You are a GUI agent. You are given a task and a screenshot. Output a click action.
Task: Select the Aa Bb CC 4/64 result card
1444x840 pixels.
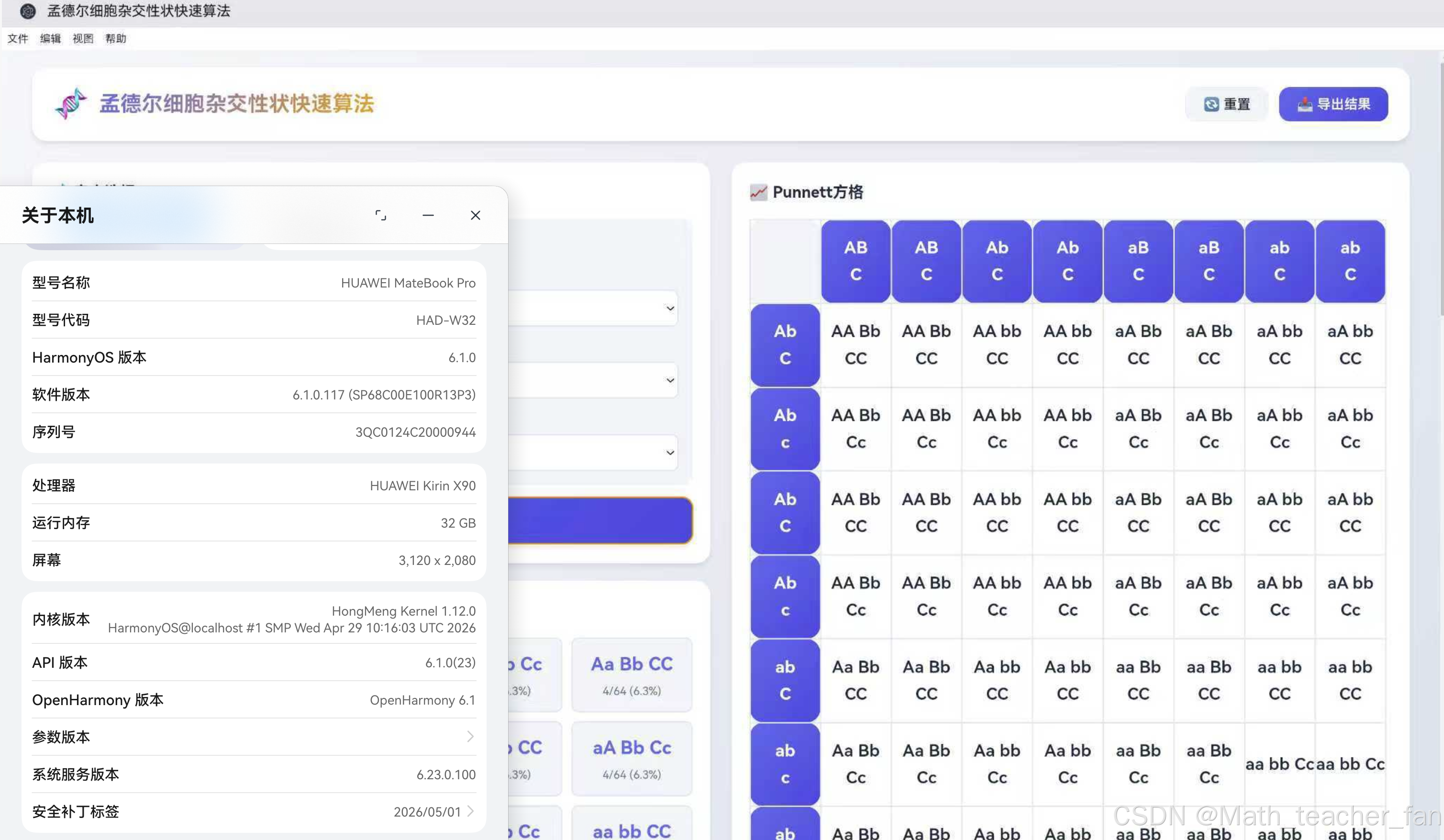coord(632,674)
